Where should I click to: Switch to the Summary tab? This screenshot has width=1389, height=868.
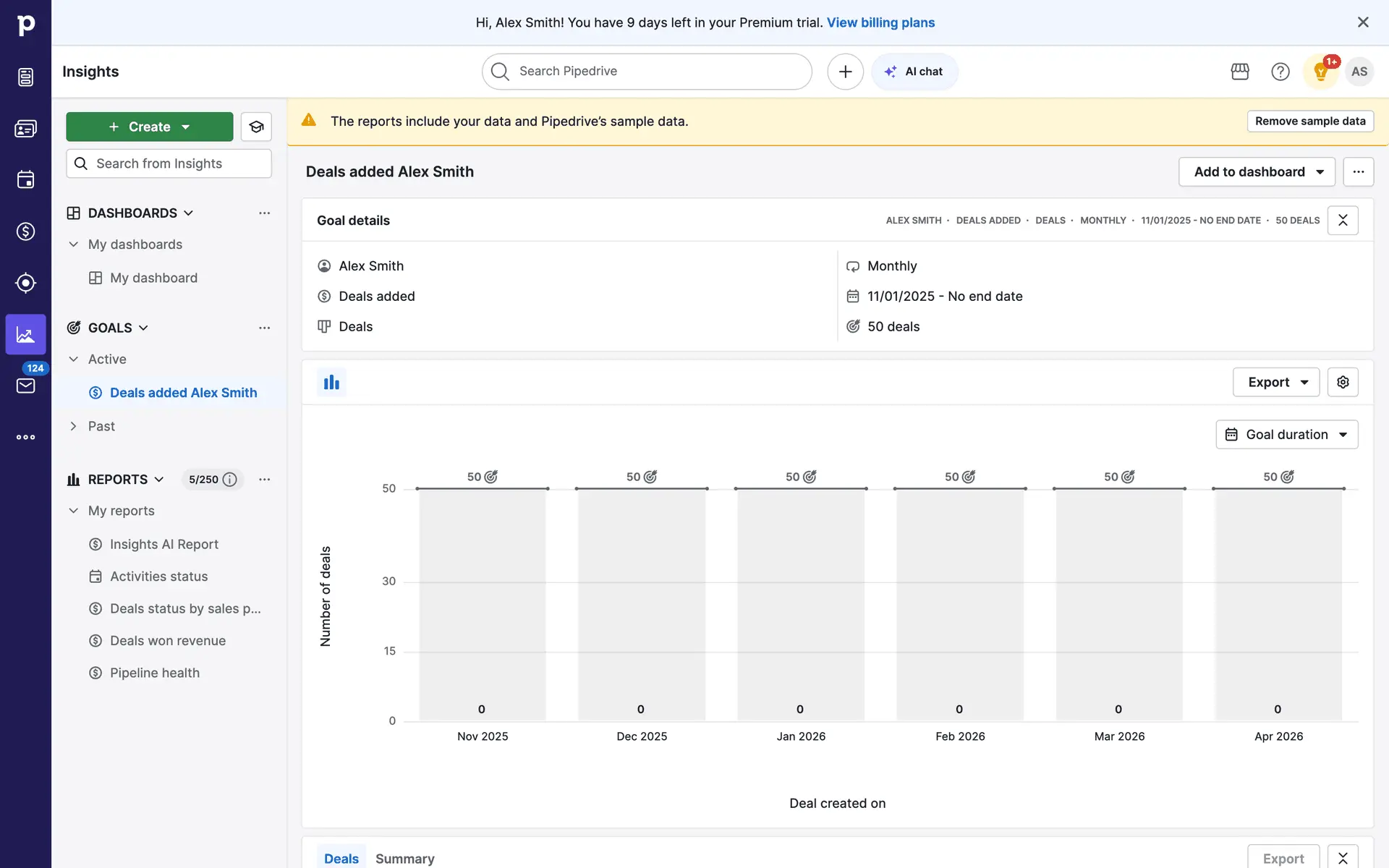(x=404, y=858)
